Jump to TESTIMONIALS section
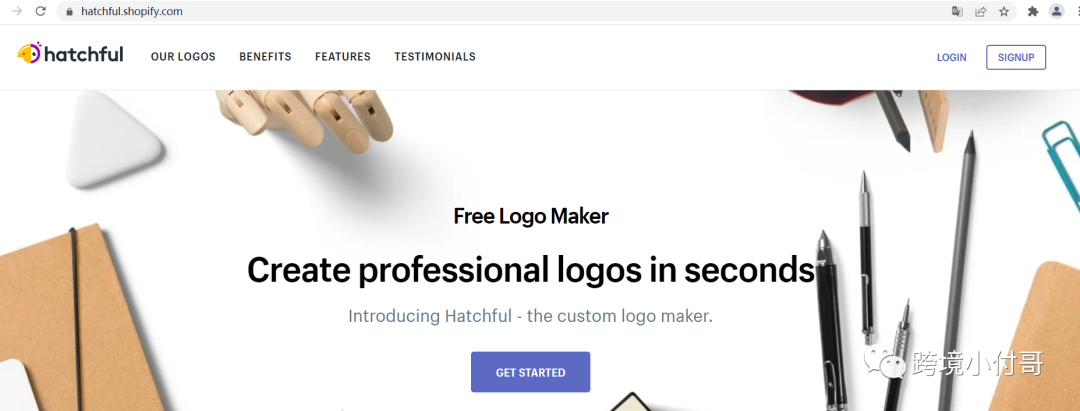This screenshot has width=1080, height=411. [435, 57]
